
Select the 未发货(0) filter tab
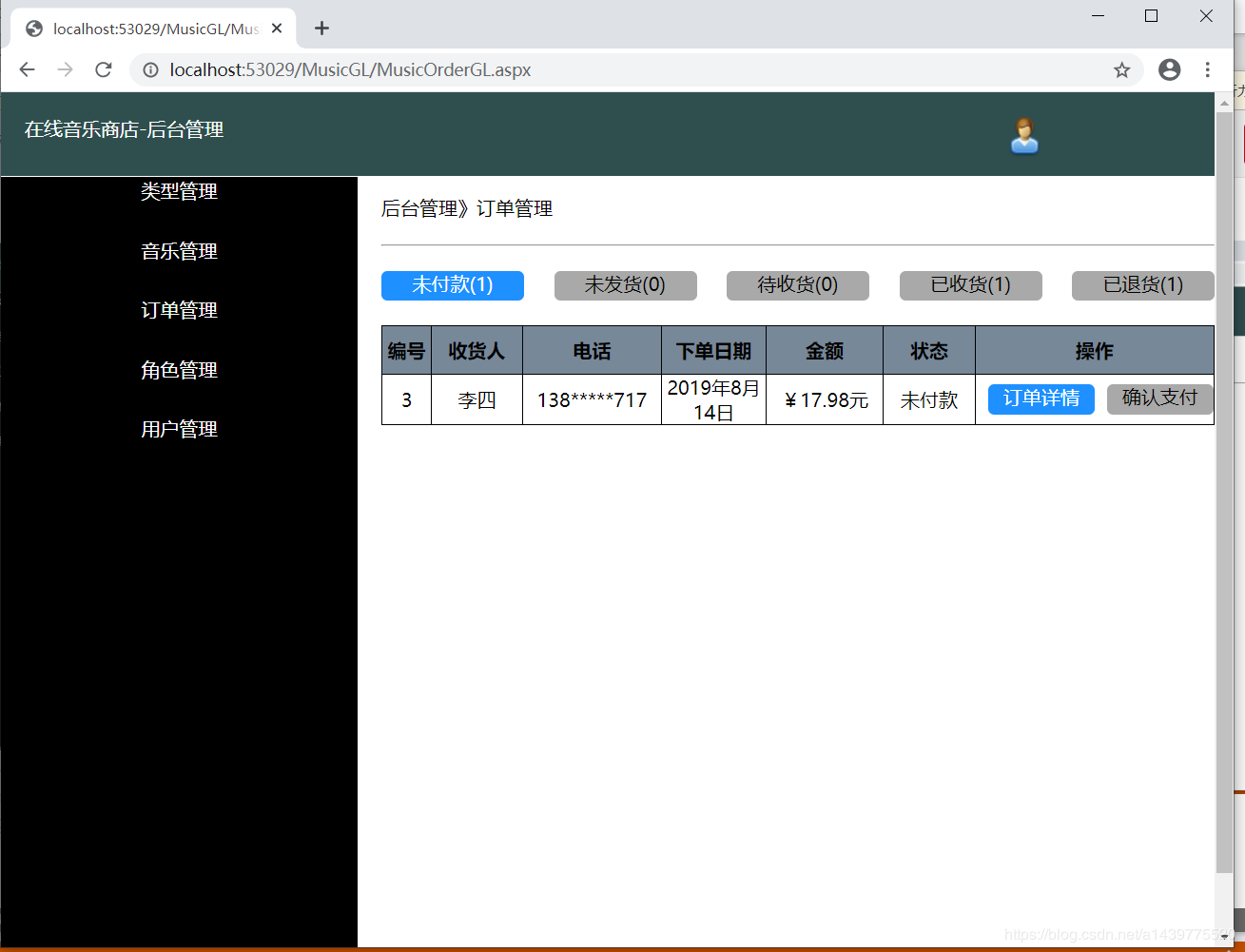(x=625, y=285)
